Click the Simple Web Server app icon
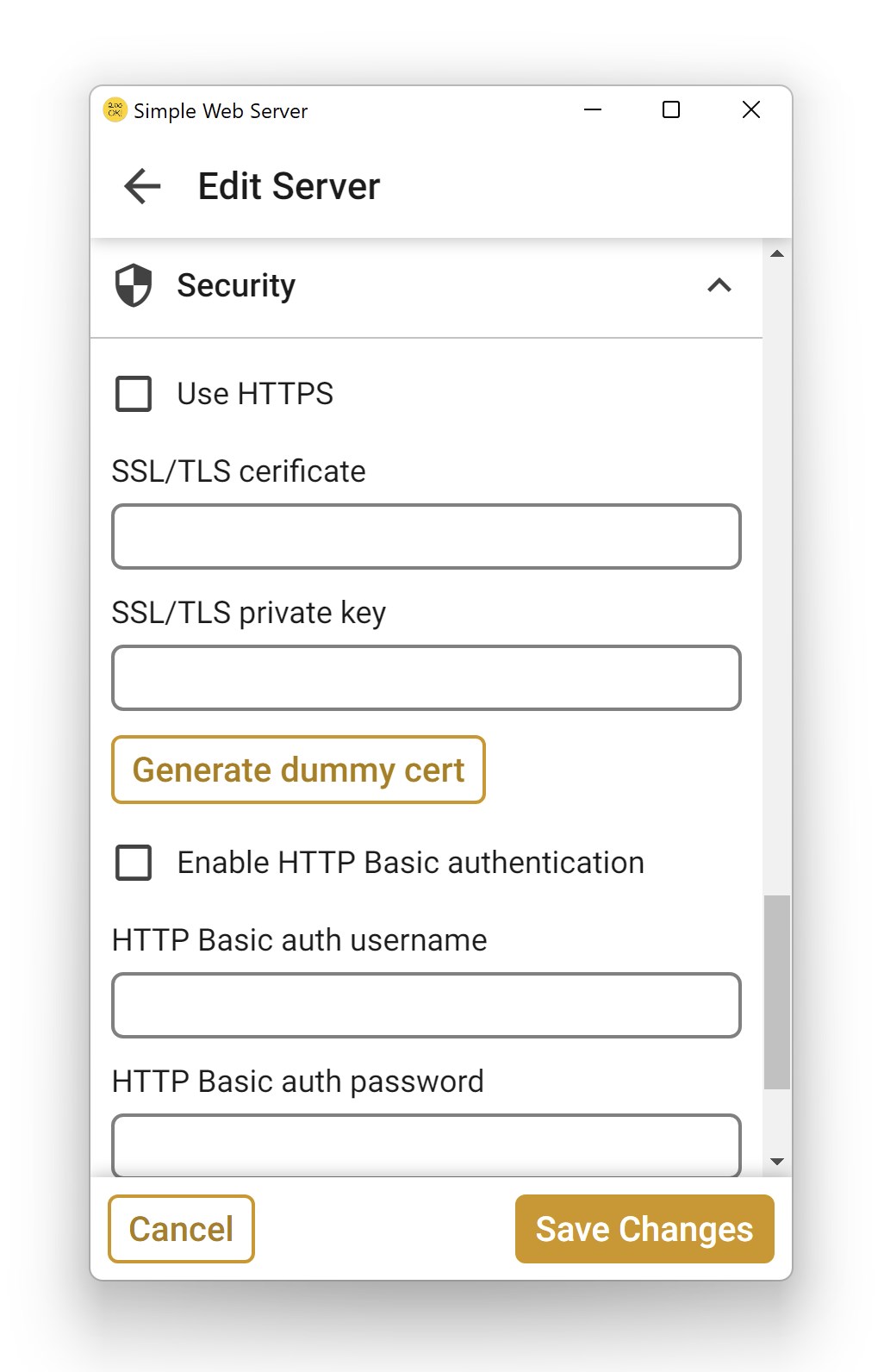Screen dimensions: 884x1372 (115, 110)
